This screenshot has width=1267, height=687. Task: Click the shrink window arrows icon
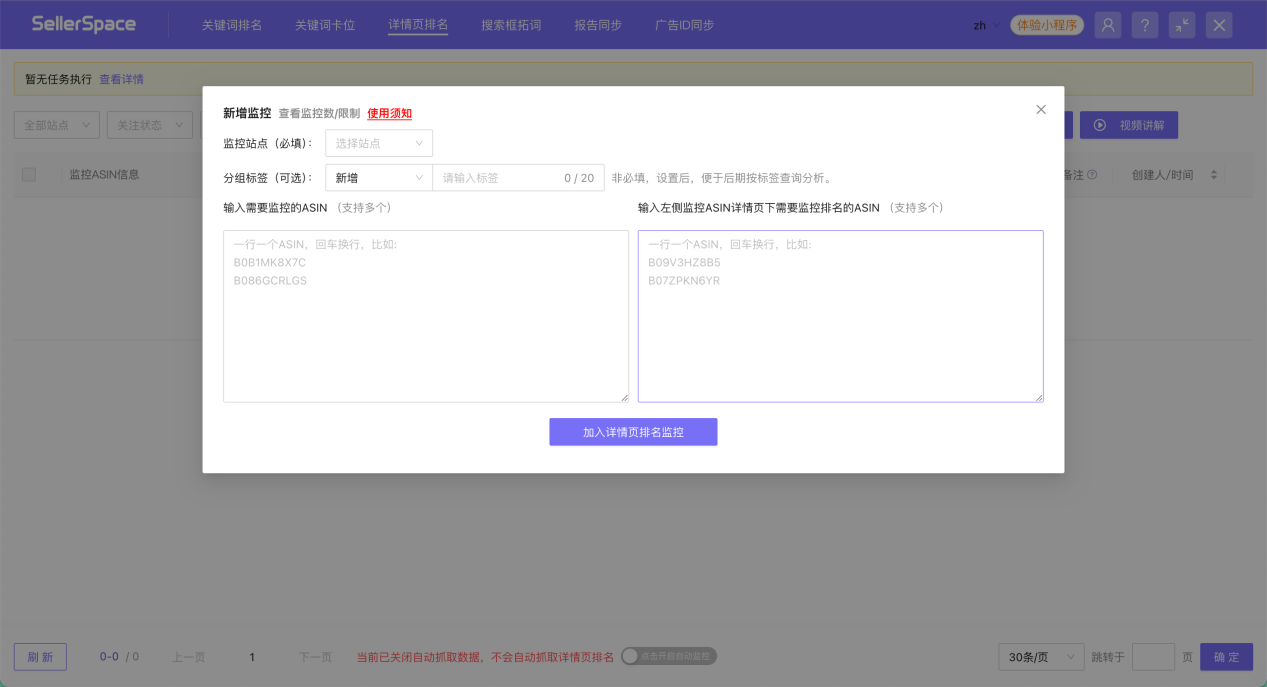pos(1181,24)
